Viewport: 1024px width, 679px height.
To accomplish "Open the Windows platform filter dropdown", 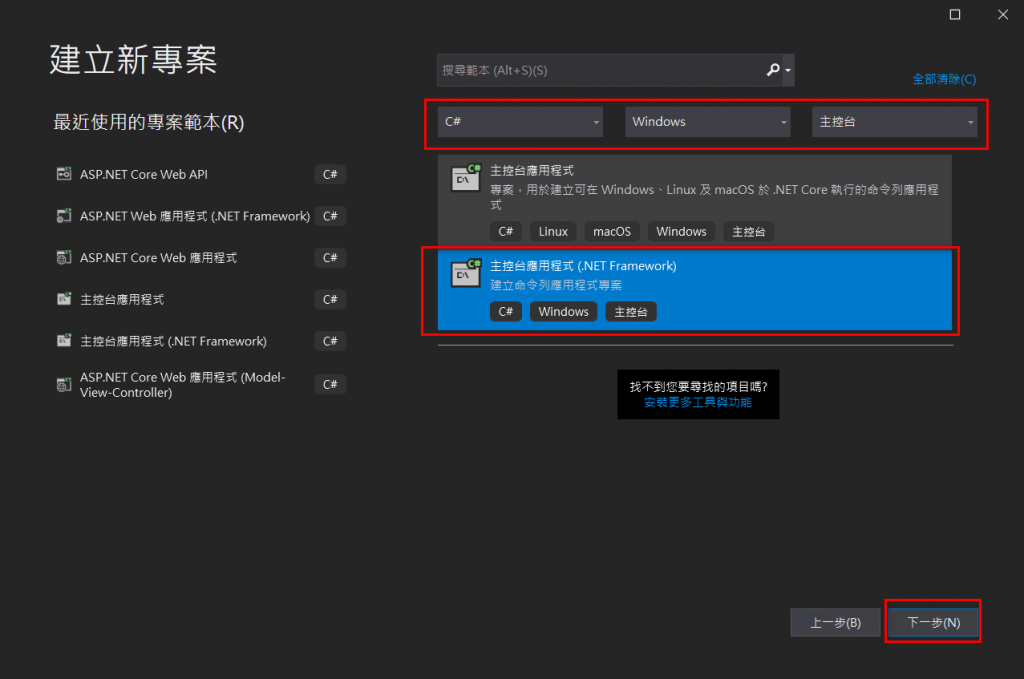I will 707,121.
